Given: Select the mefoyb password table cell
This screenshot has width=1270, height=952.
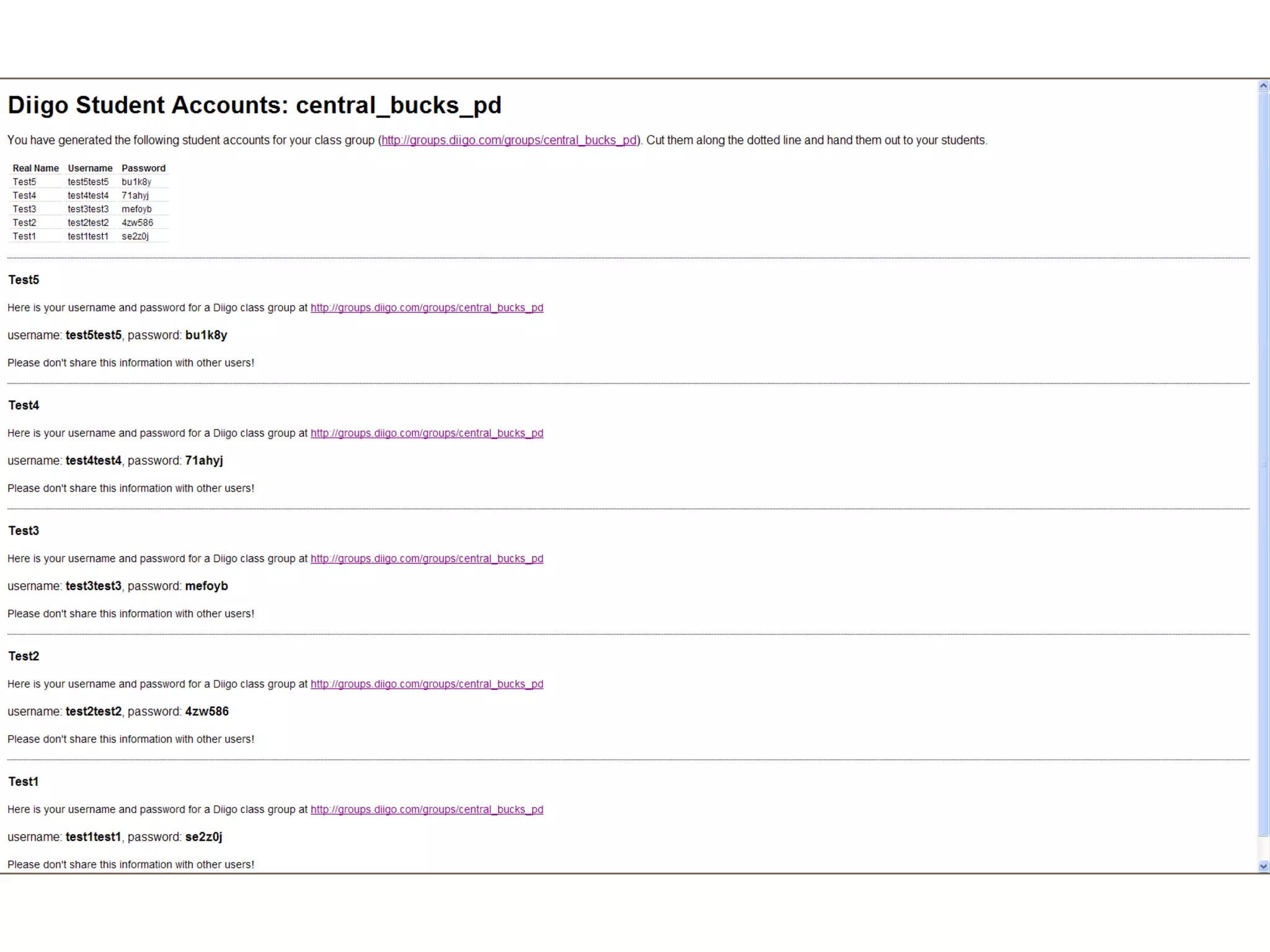Looking at the screenshot, I should point(136,209).
